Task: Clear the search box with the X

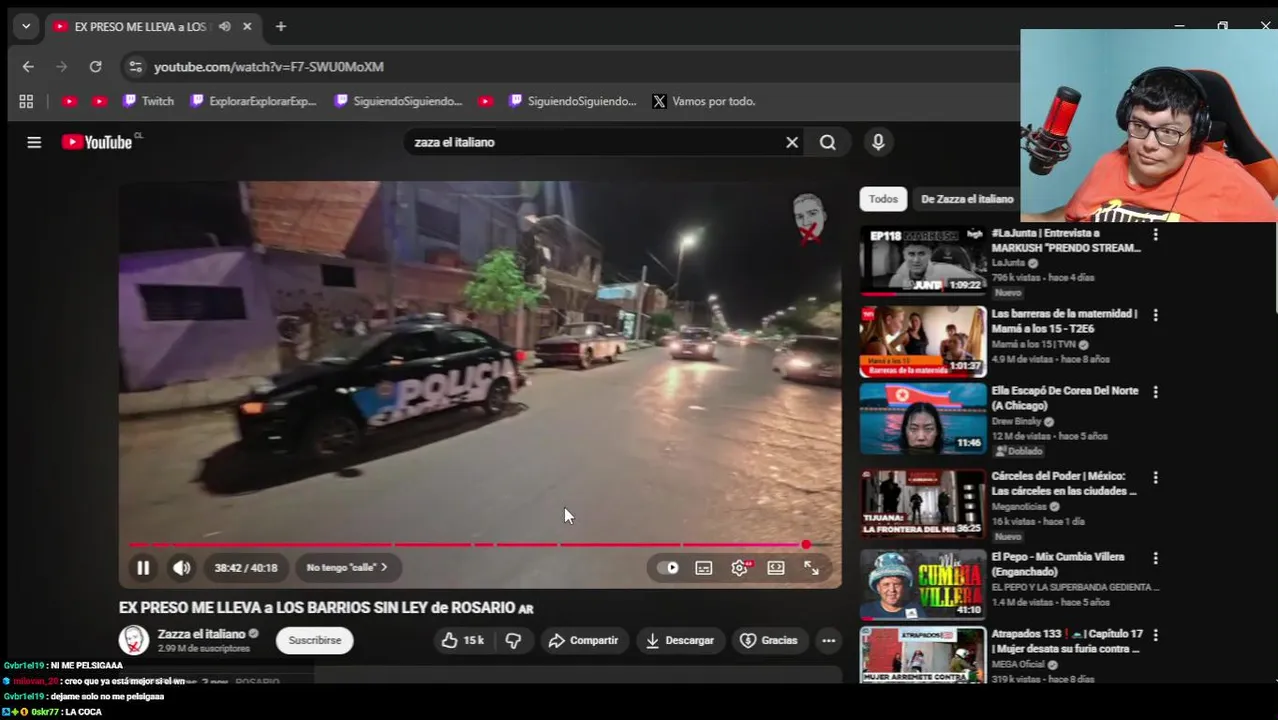Action: 792,142
